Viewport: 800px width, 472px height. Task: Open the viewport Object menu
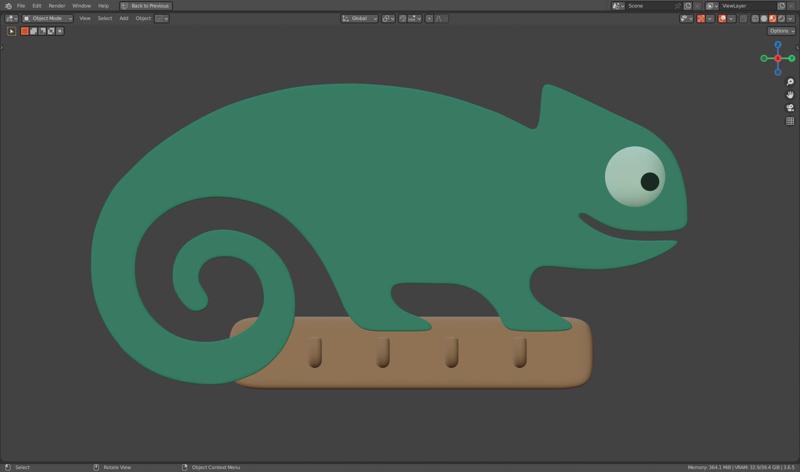(143, 18)
